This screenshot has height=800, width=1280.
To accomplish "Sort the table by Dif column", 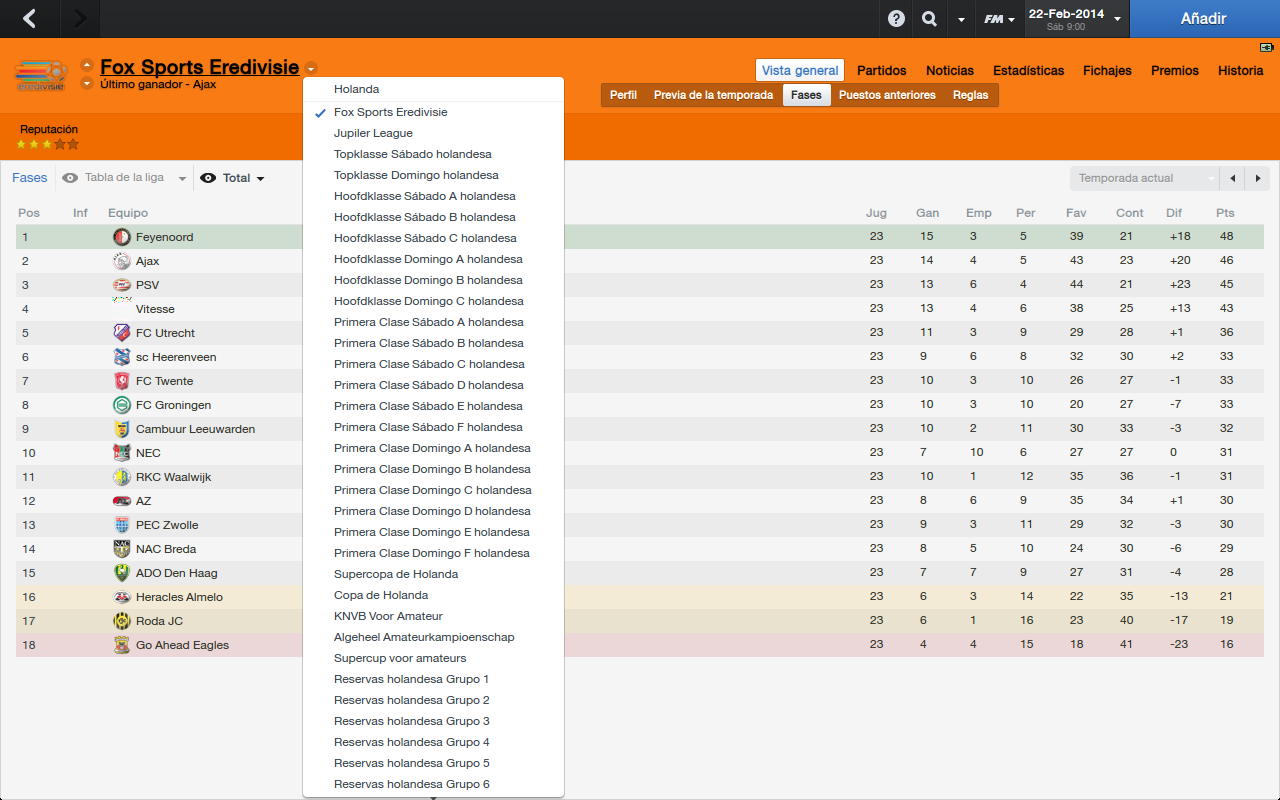I will pyautogui.click(x=1174, y=213).
